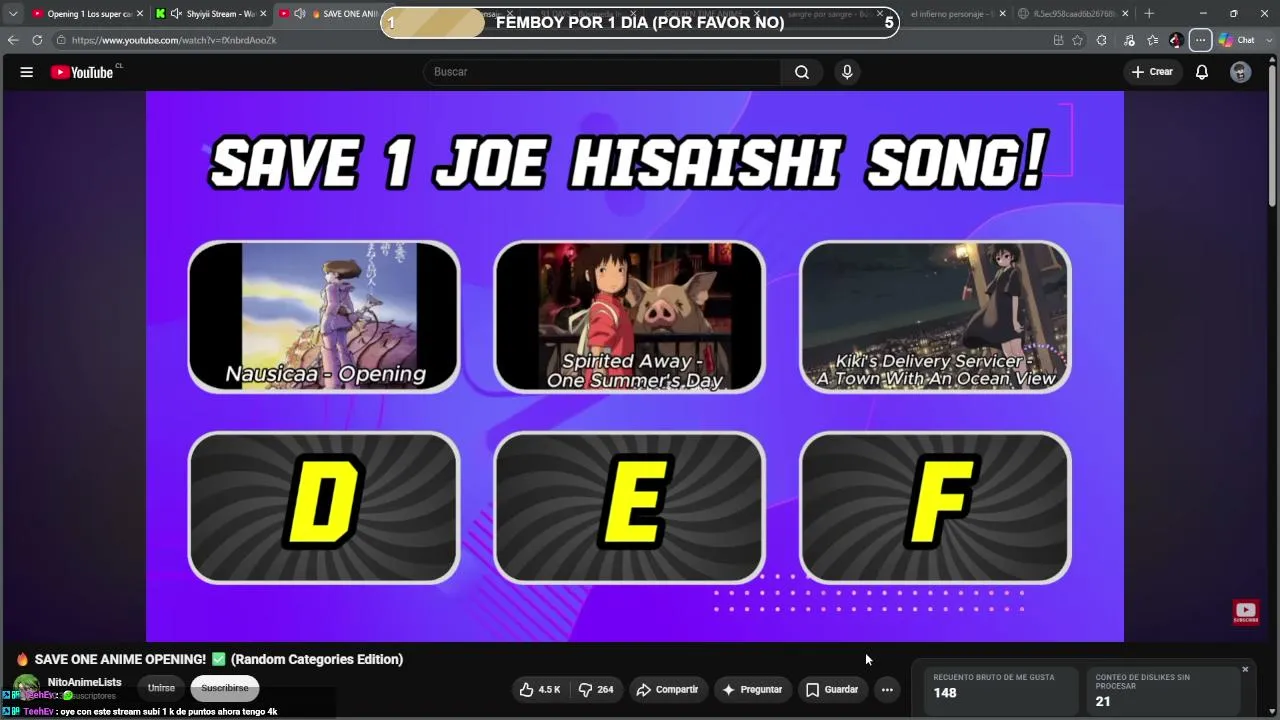1280x720 pixels.
Task: Click the search magnifier button
Action: [802, 72]
